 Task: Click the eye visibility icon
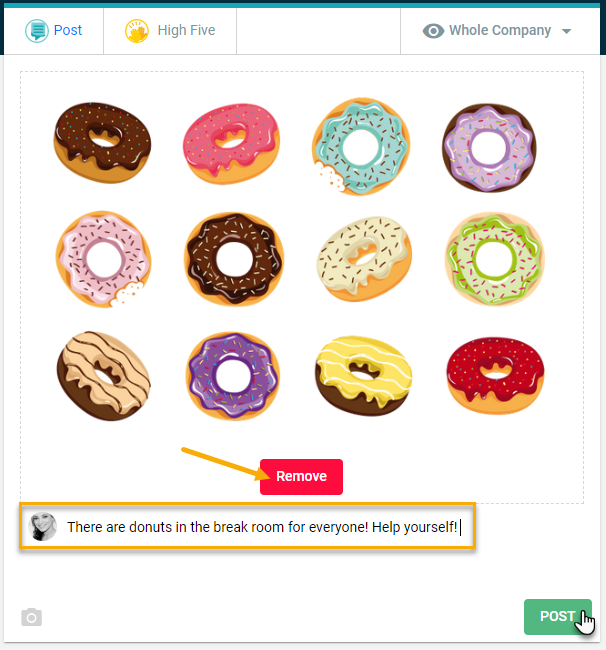pos(433,31)
